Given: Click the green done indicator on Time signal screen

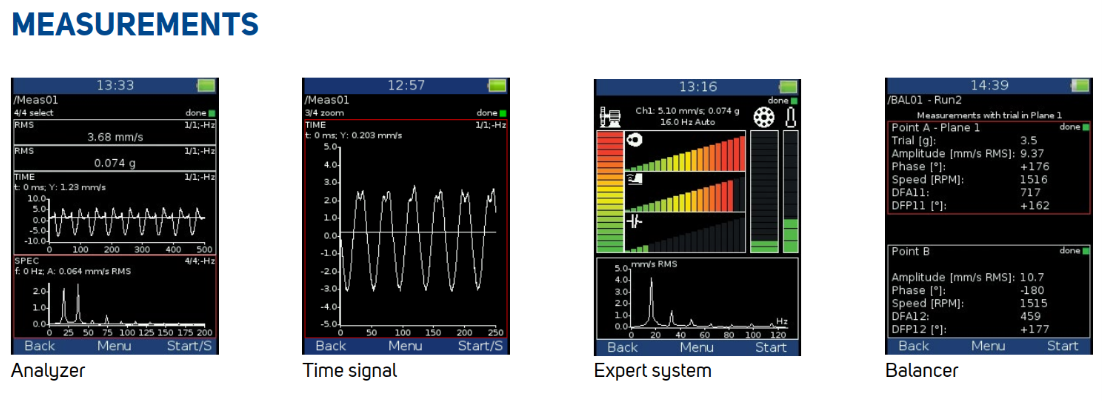Looking at the screenshot, I should point(502,112).
